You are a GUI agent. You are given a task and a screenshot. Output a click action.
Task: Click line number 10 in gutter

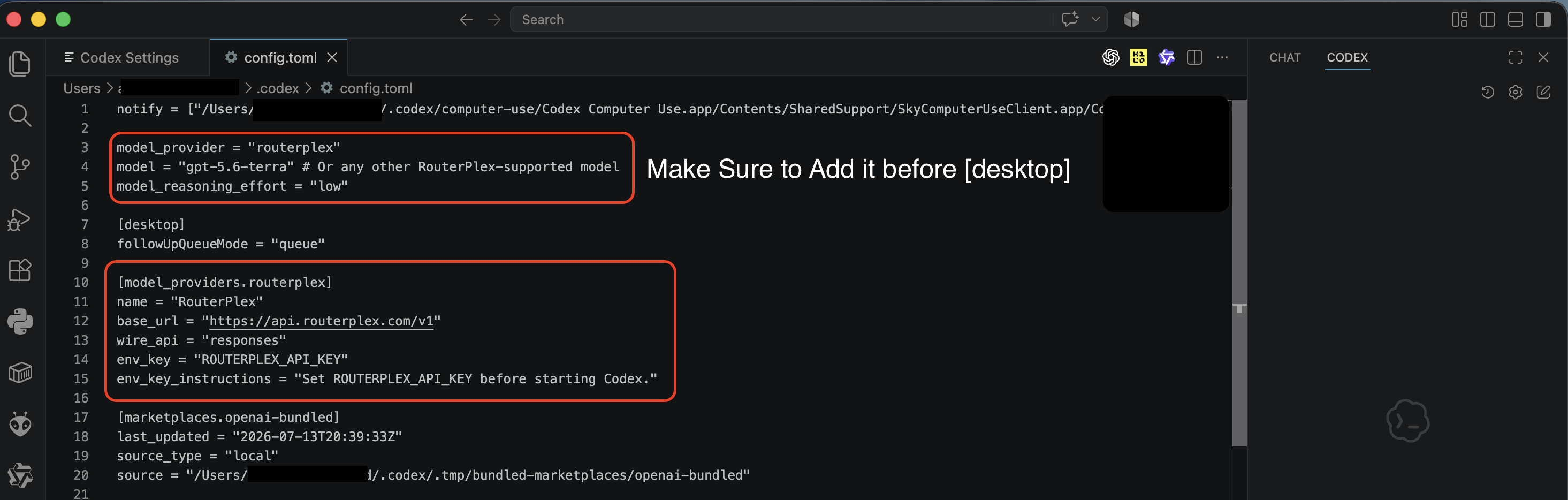(81, 283)
